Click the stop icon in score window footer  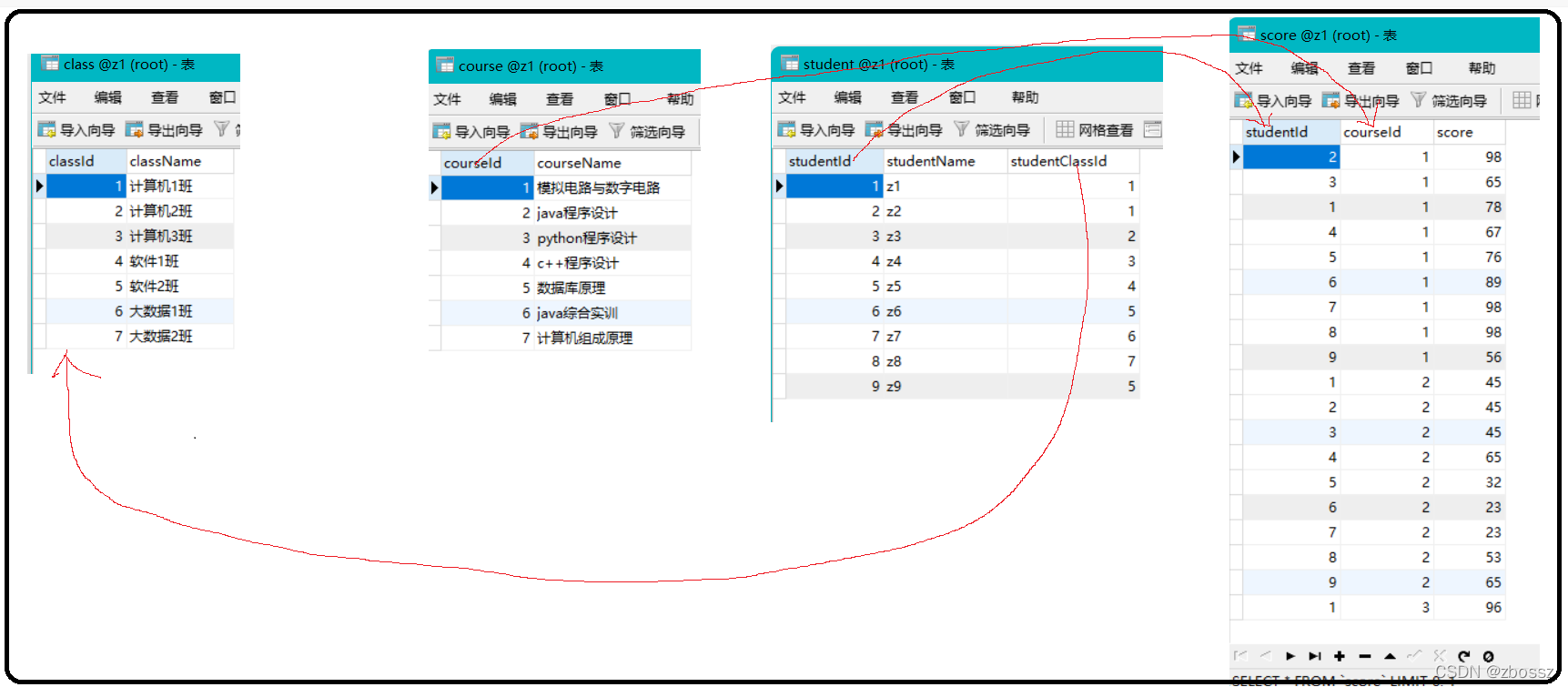point(1488,656)
